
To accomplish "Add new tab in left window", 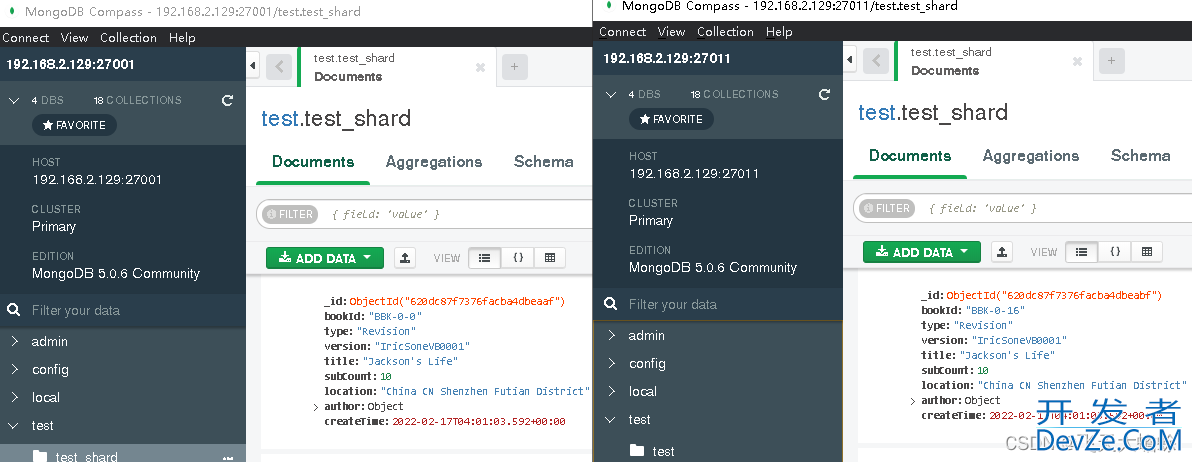I will pyautogui.click(x=514, y=67).
